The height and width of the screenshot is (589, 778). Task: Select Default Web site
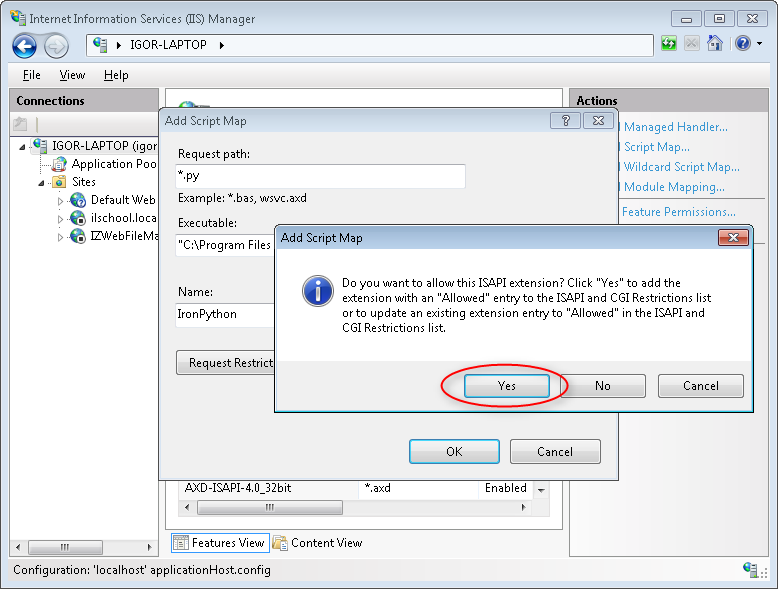click(x=123, y=199)
